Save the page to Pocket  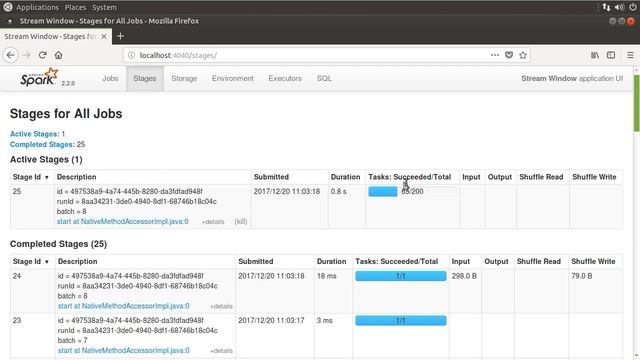pyautogui.click(x=509, y=55)
